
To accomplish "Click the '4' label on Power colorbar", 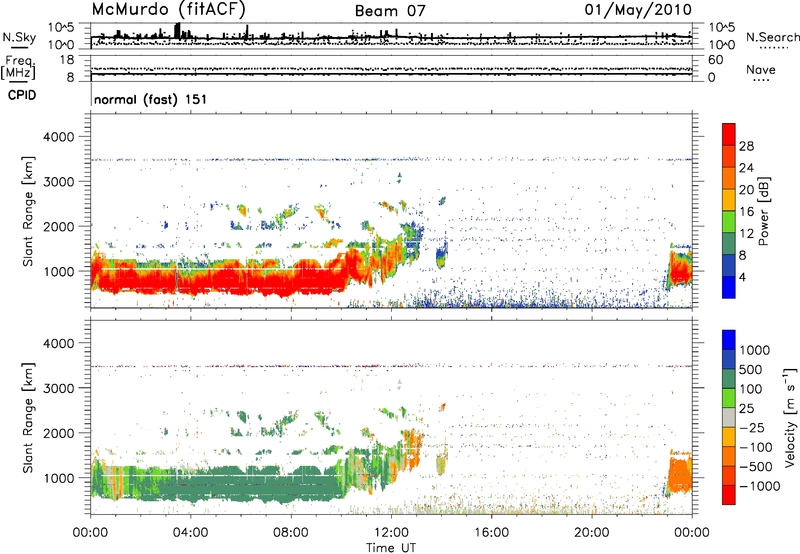I will [x=742, y=277].
